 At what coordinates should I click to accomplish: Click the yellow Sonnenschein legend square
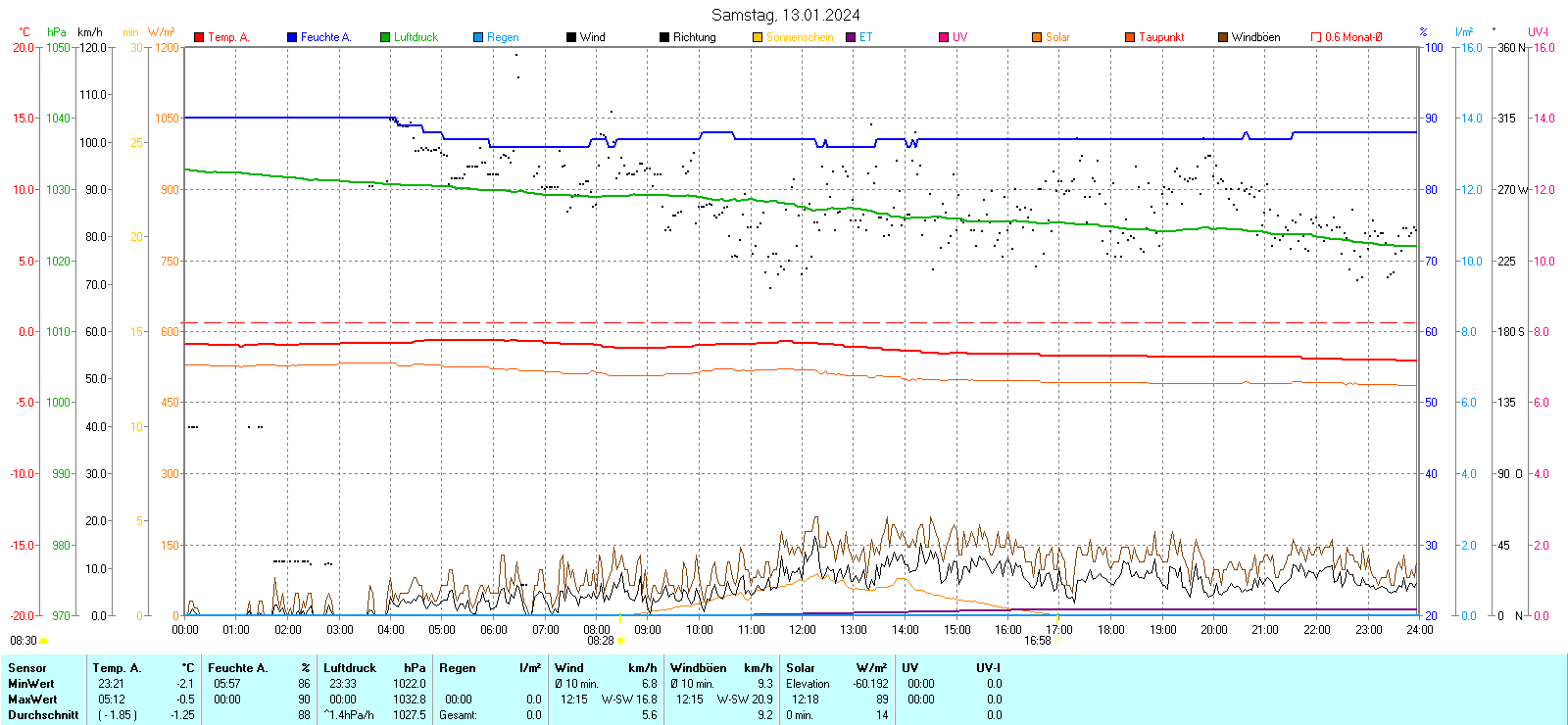coord(758,37)
